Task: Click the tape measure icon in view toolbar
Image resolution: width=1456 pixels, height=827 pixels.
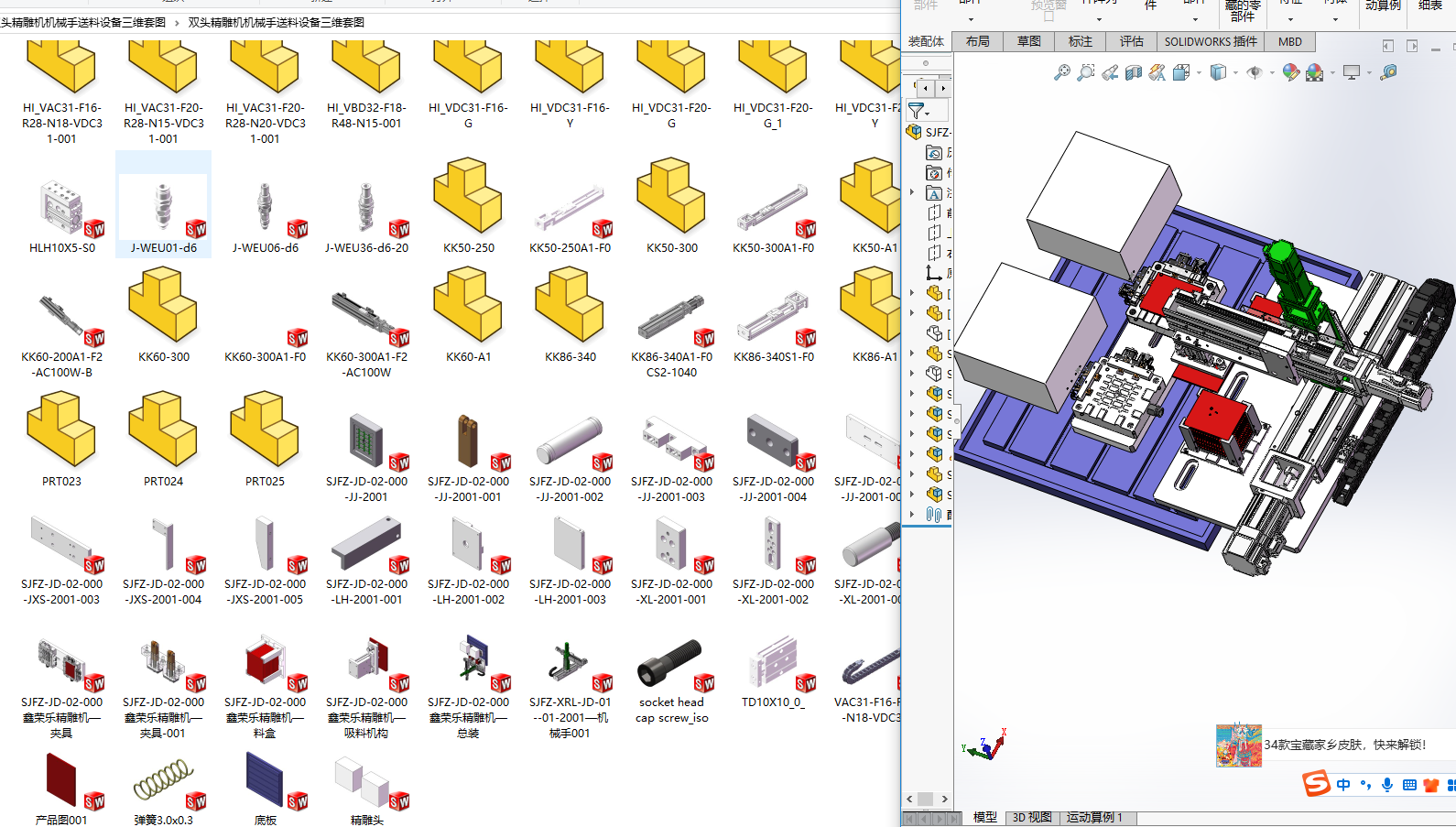Action: 1389,72
